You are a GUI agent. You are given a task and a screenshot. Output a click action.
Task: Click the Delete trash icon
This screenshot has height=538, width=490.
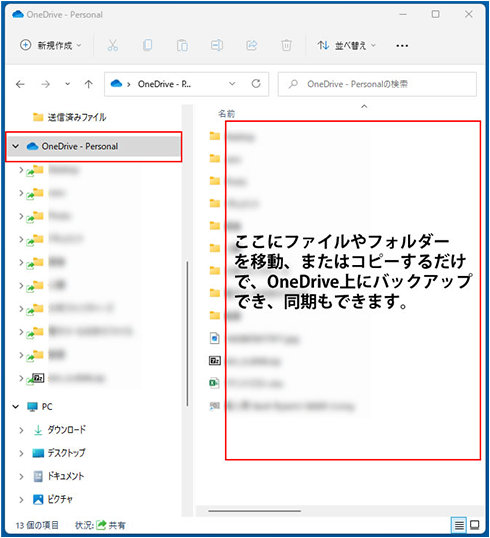tap(286, 45)
